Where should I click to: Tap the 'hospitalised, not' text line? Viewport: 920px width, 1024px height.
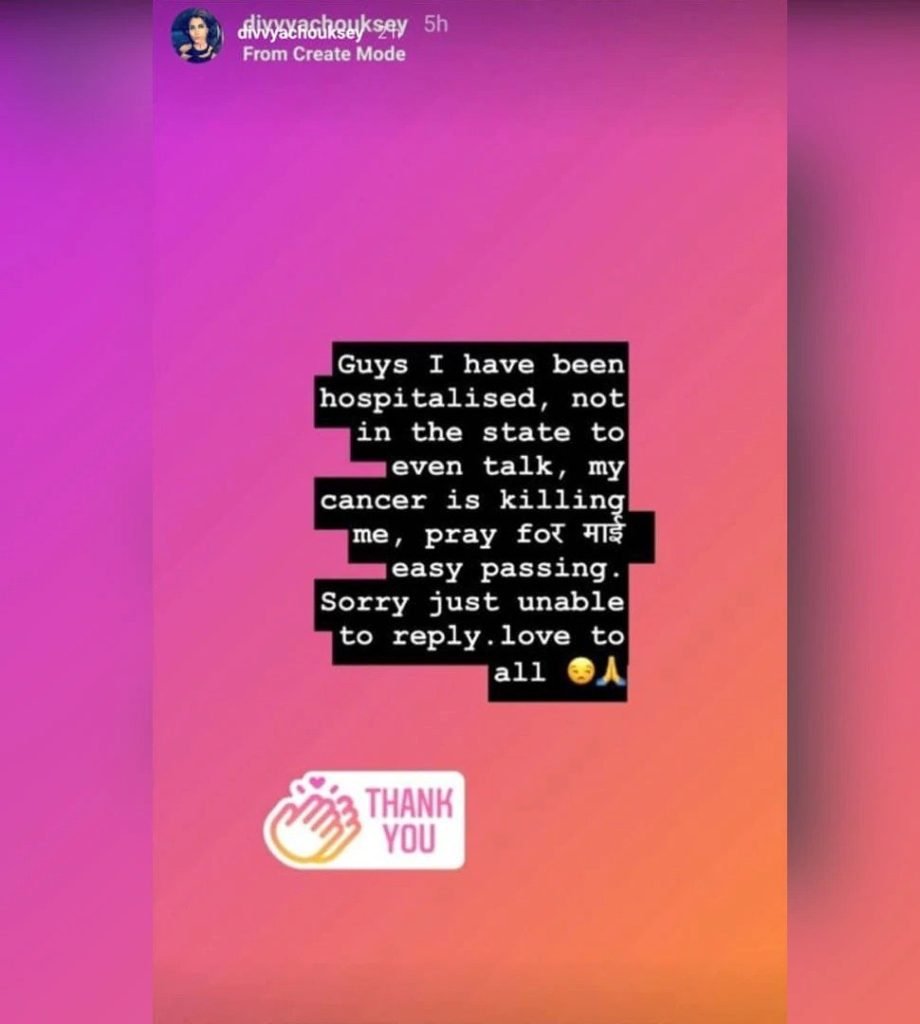471,398
